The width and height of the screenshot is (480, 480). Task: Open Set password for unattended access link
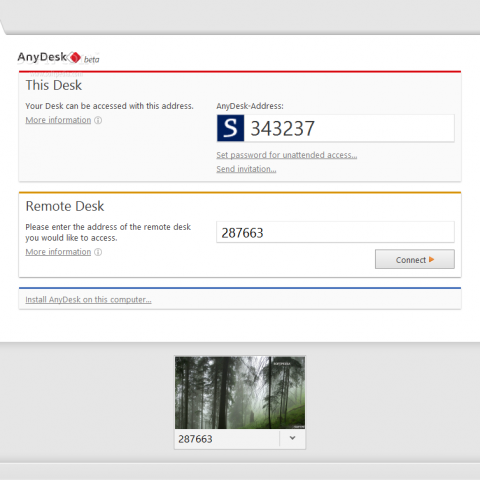pyautogui.click(x=287, y=155)
